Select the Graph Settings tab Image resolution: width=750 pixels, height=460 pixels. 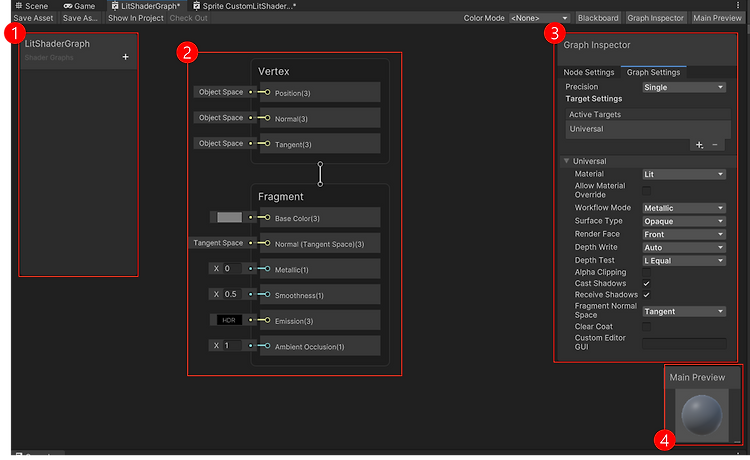653,72
